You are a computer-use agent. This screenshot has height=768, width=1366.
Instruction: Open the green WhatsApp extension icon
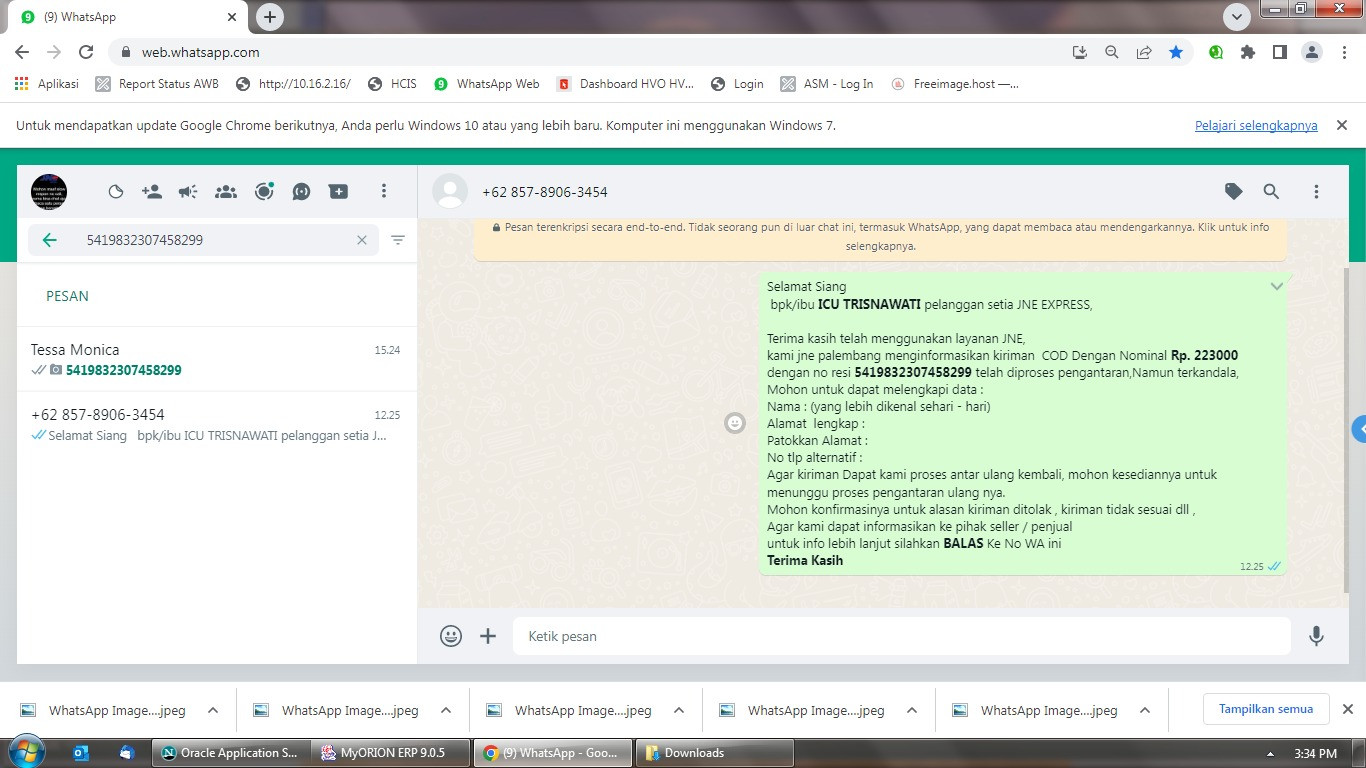tap(1216, 52)
